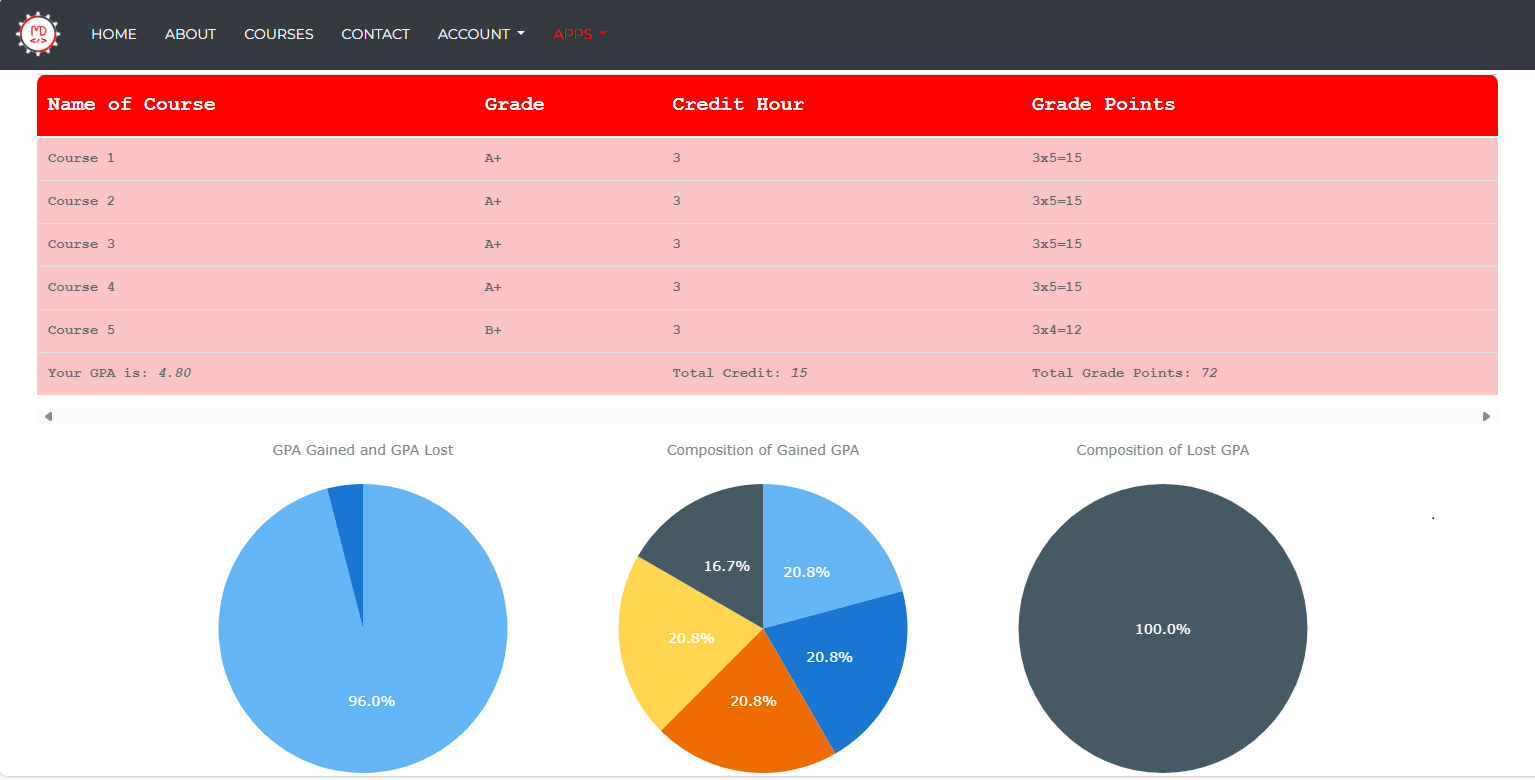Navigate to the CONTACT page

click(x=375, y=34)
